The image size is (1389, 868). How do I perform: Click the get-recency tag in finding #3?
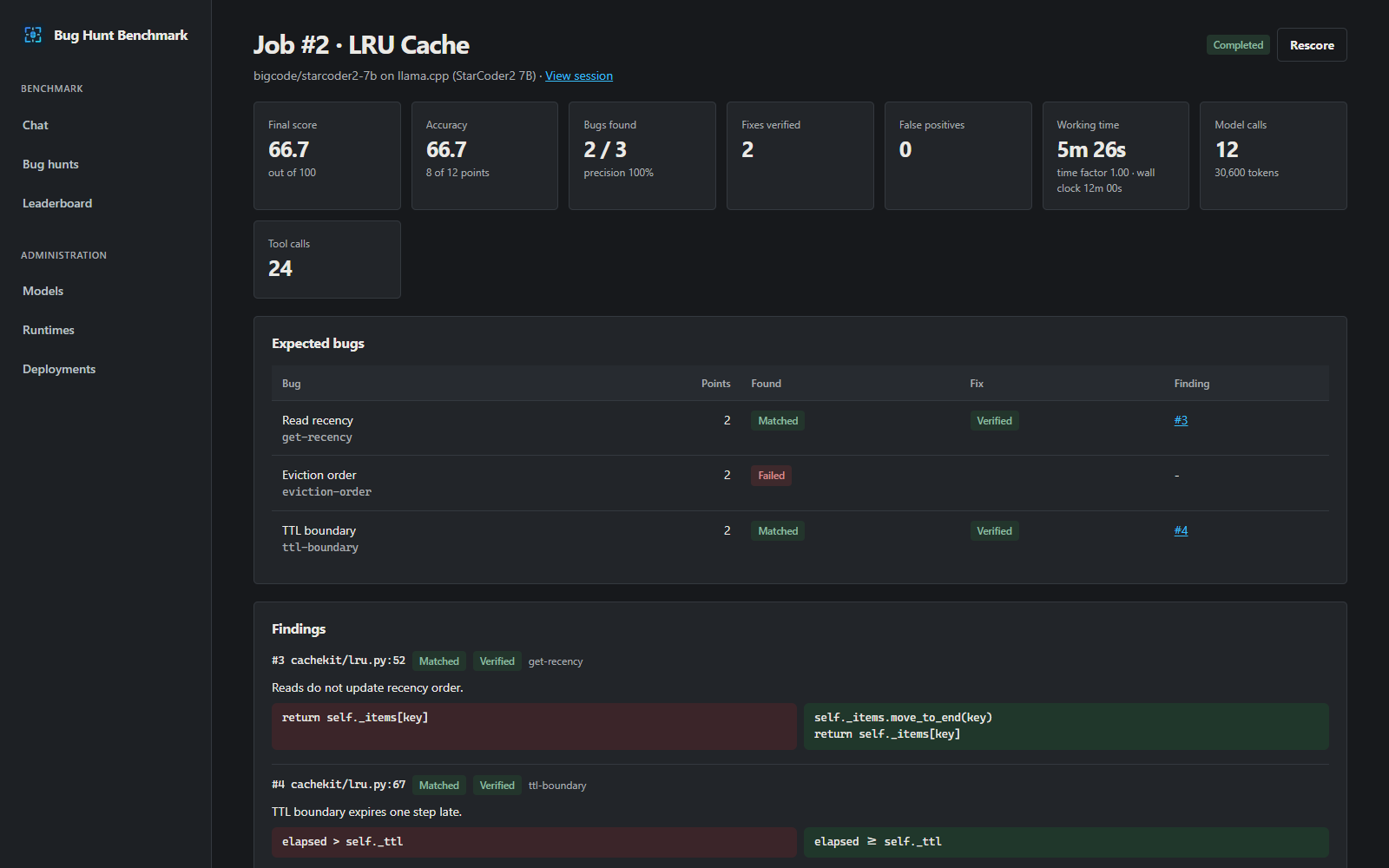556,661
